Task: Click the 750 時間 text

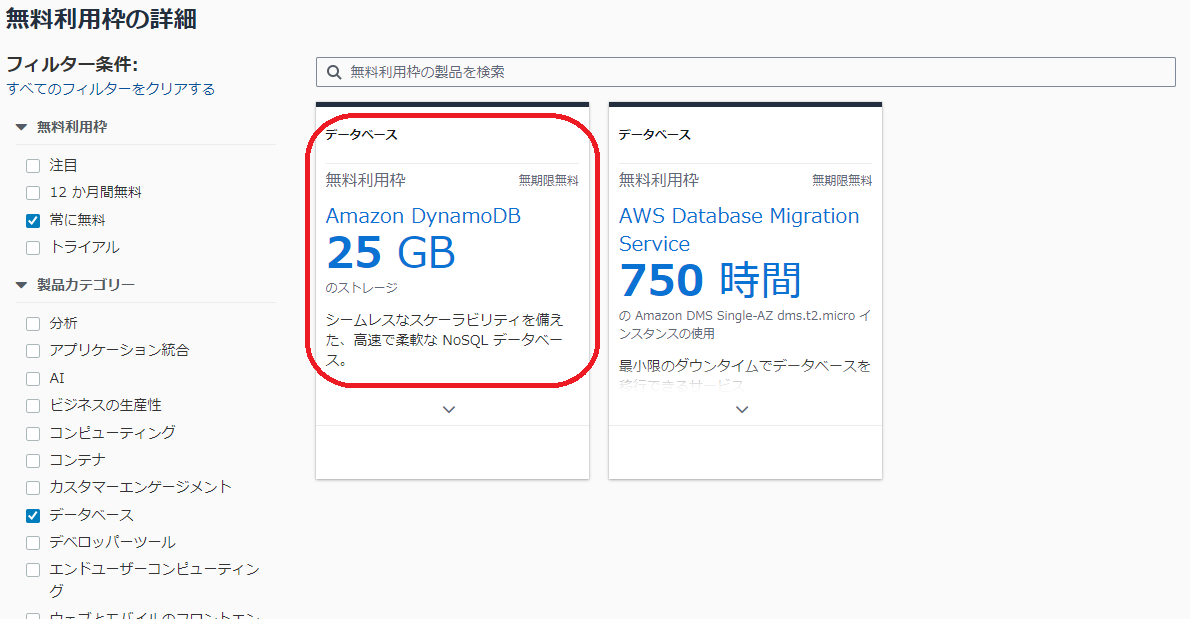Action: pos(710,280)
